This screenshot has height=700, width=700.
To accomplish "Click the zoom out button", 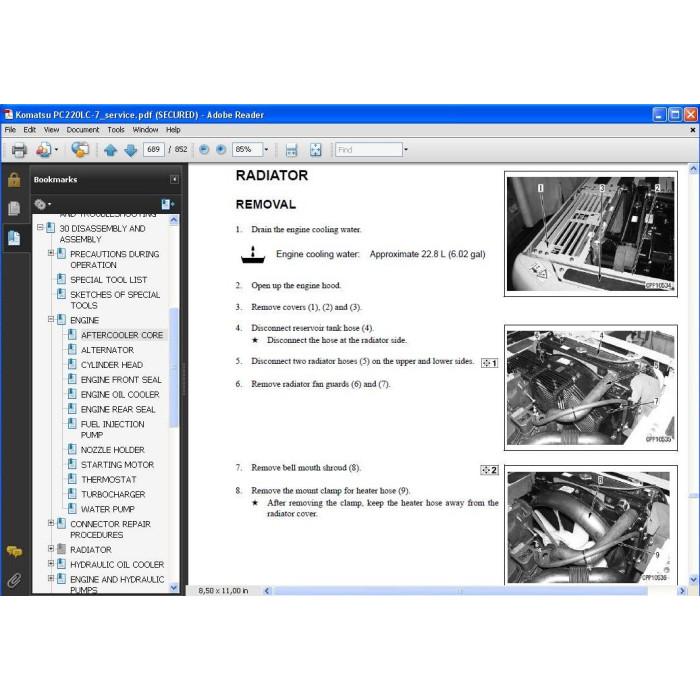I will tap(204, 150).
